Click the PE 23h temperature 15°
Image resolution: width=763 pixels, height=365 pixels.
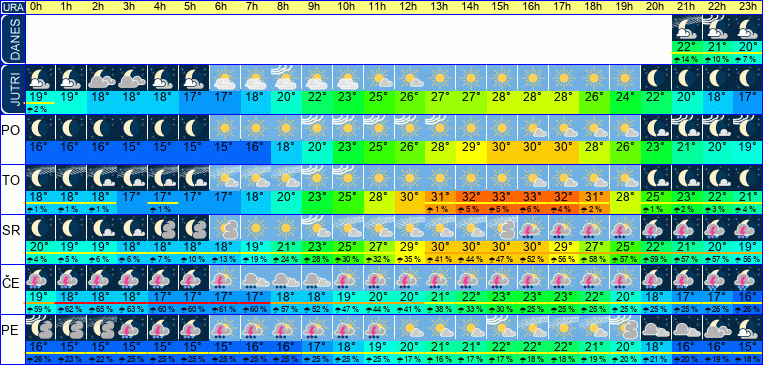pyautogui.click(x=748, y=347)
